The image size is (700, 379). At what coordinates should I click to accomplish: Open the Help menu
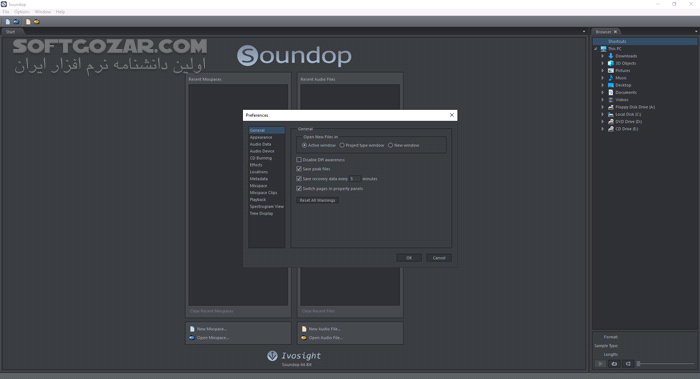(60, 12)
